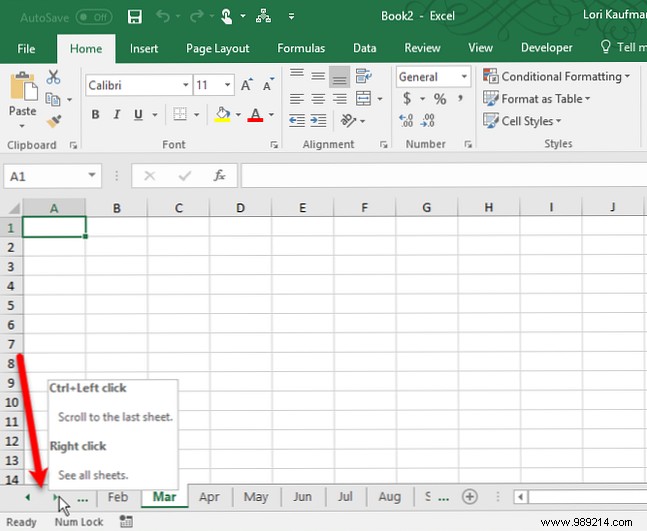Click the previous-sheet scroll arrow
Viewport: 647px width, 531px height.
click(28, 498)
